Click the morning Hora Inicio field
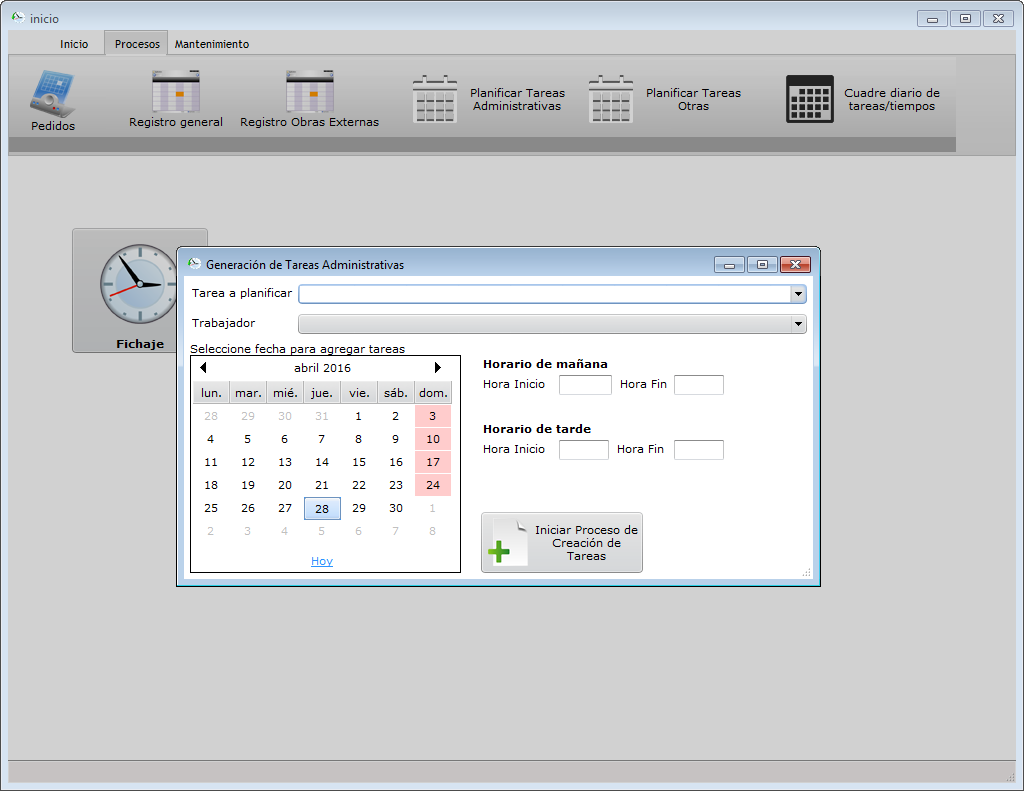This screenshot has height=791, width=1024. coord(585,385)
